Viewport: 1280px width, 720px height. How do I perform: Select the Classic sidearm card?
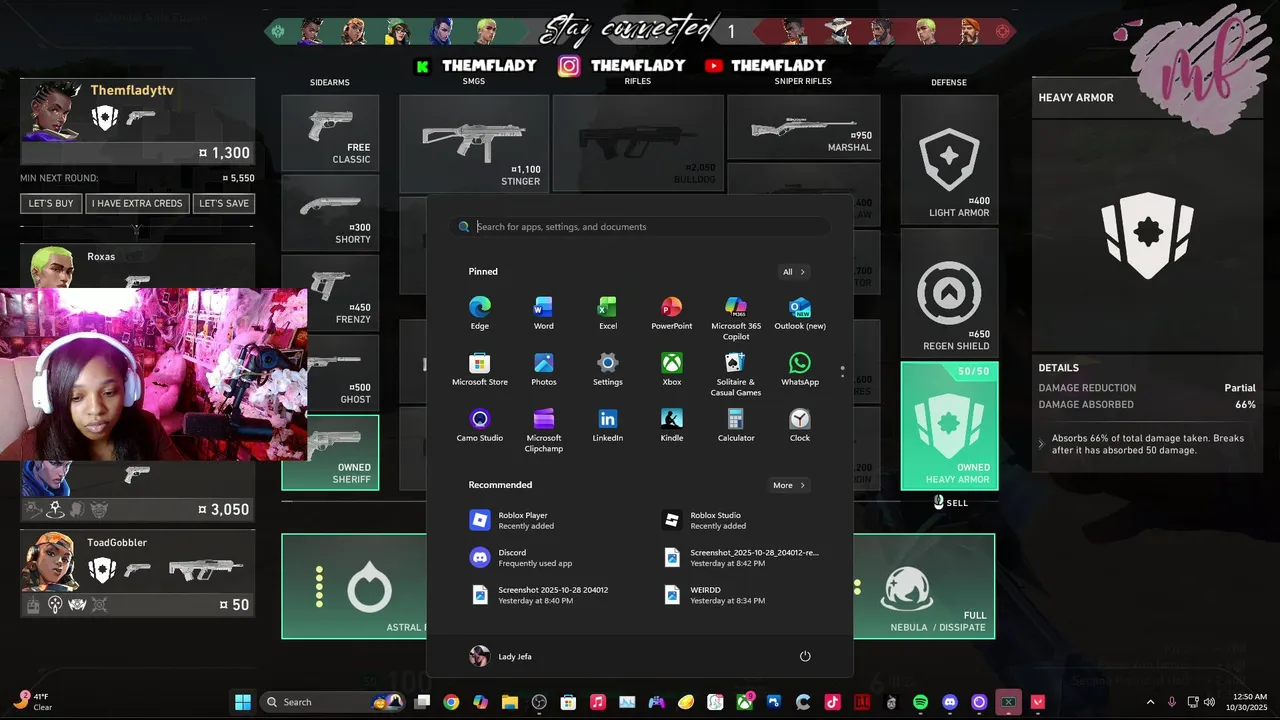pyautogui.click(x=330, y=133)
